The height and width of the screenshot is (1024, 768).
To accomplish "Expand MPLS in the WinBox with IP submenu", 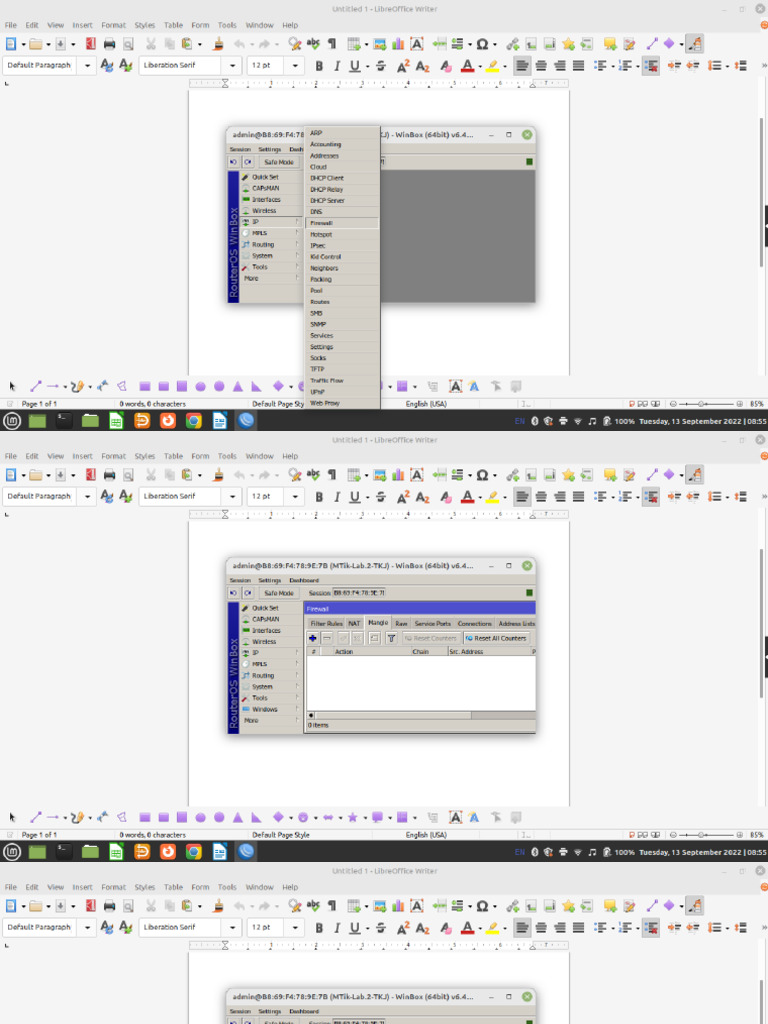I will click(270, 233).
